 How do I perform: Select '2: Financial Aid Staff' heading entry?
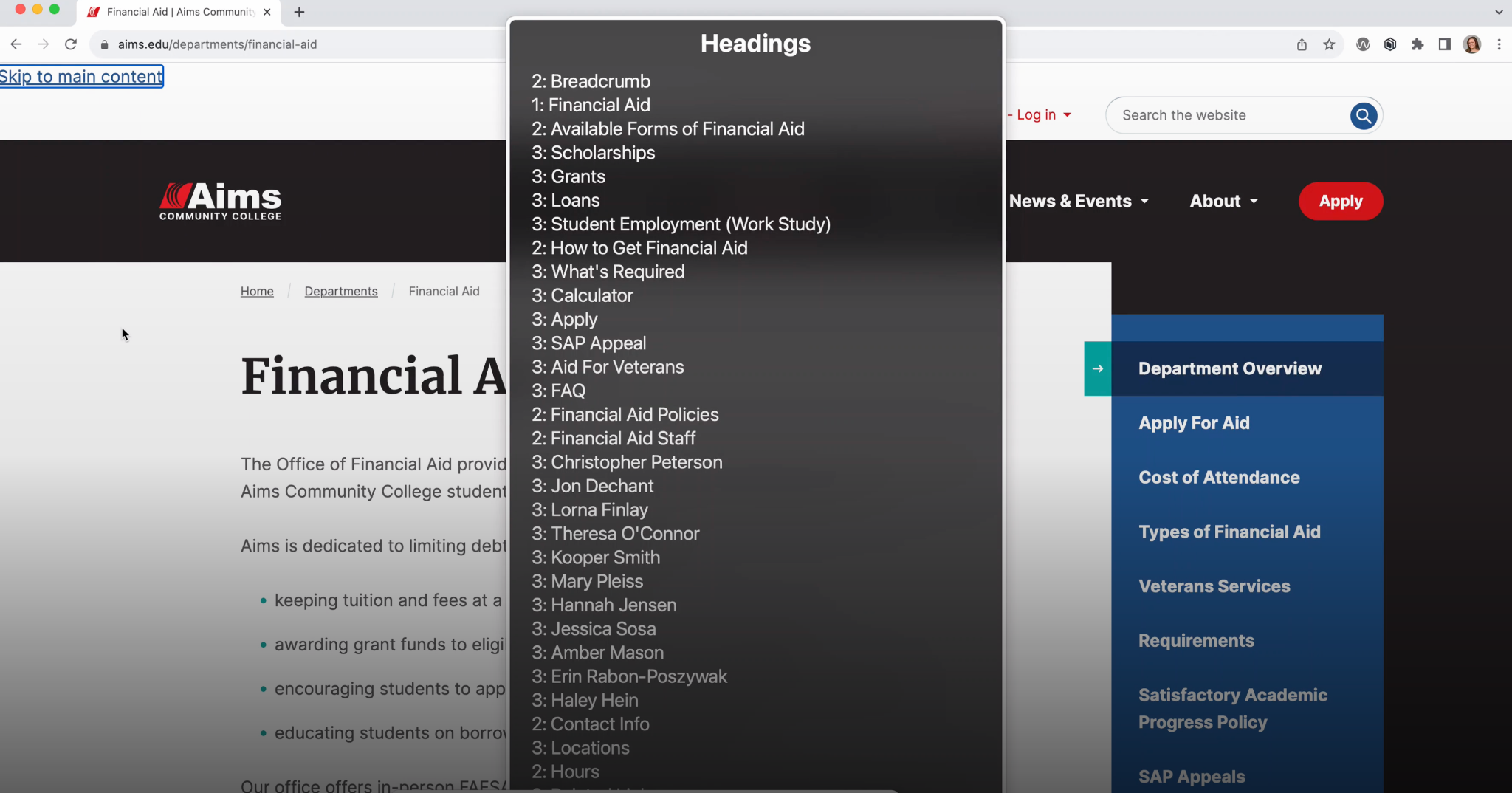tap(614, 439)
